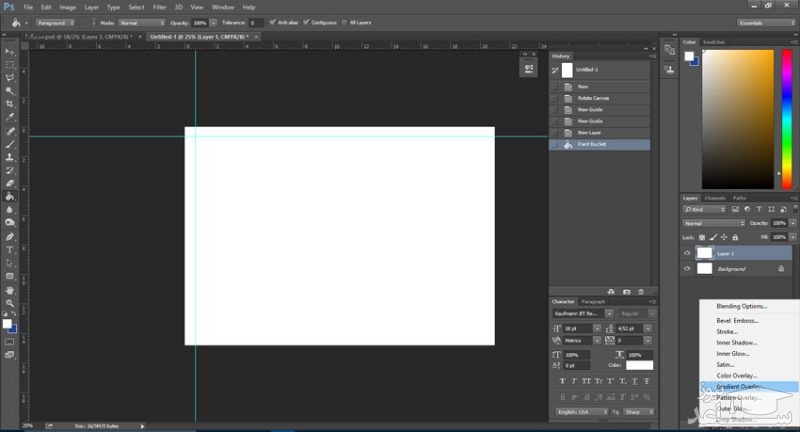Toggle the Anti-alias checkbox
Screen dimensions: 800x432
[x=273, y=22]
